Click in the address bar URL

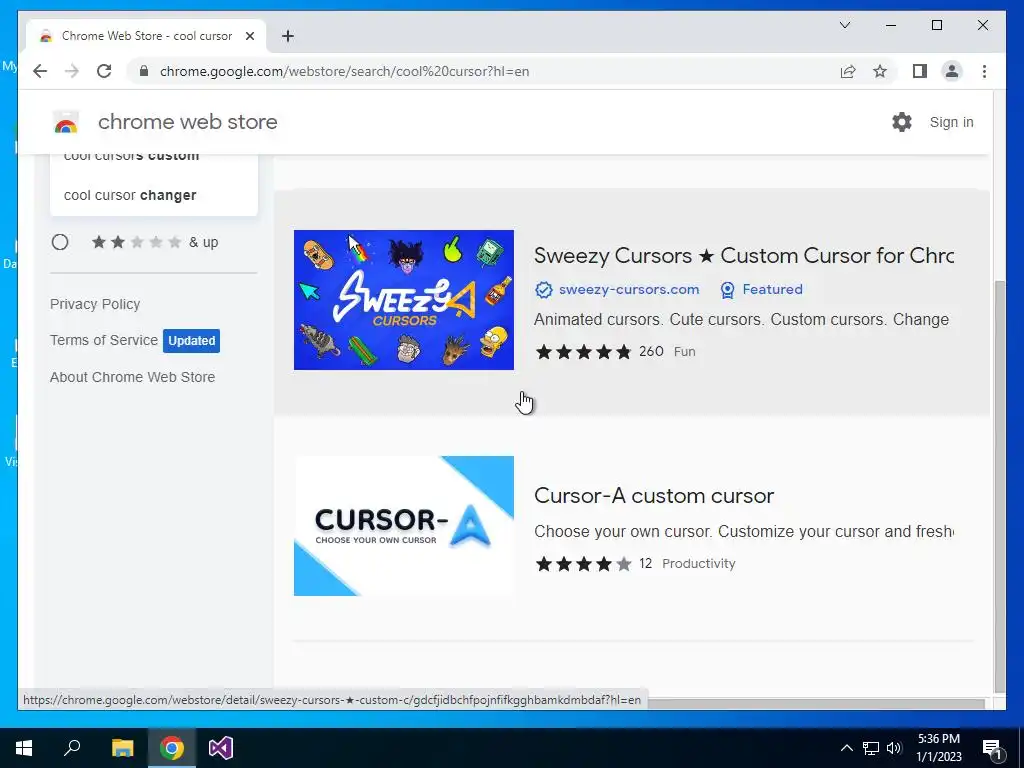344,71
